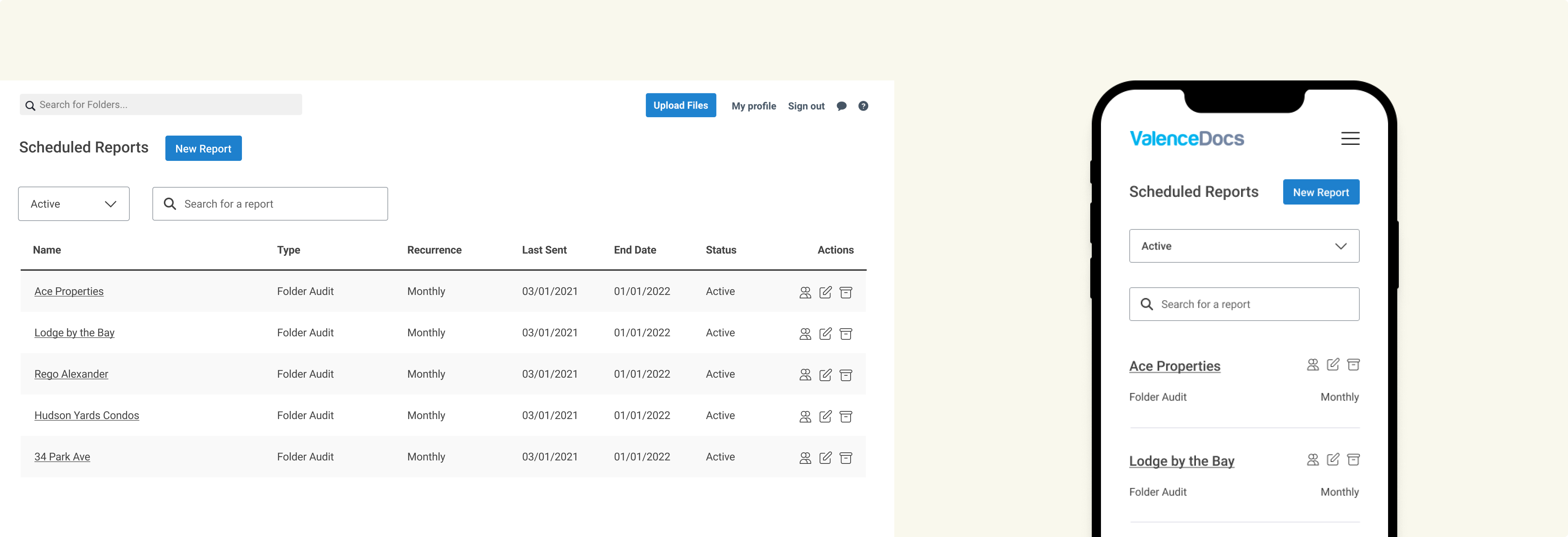Viewport: 1568px width, 537px height.
Task: Click the Recurrence column header
Action: tap(434, 250)
